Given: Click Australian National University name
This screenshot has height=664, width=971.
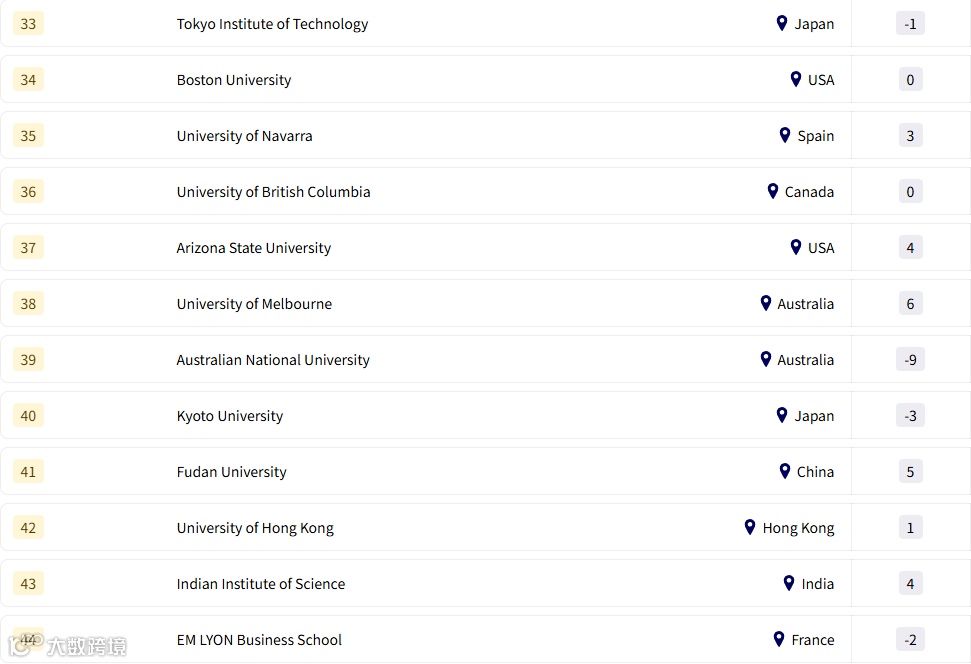Looking at the screenshot, I should pos(273,360).
